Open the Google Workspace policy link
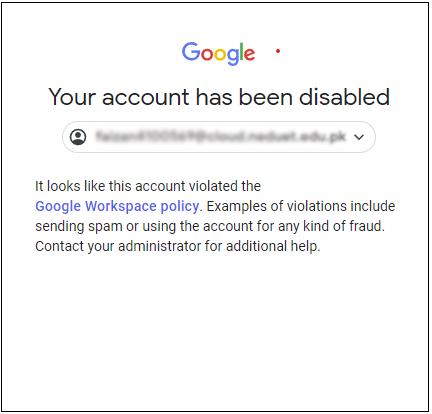 click(117, 206)
